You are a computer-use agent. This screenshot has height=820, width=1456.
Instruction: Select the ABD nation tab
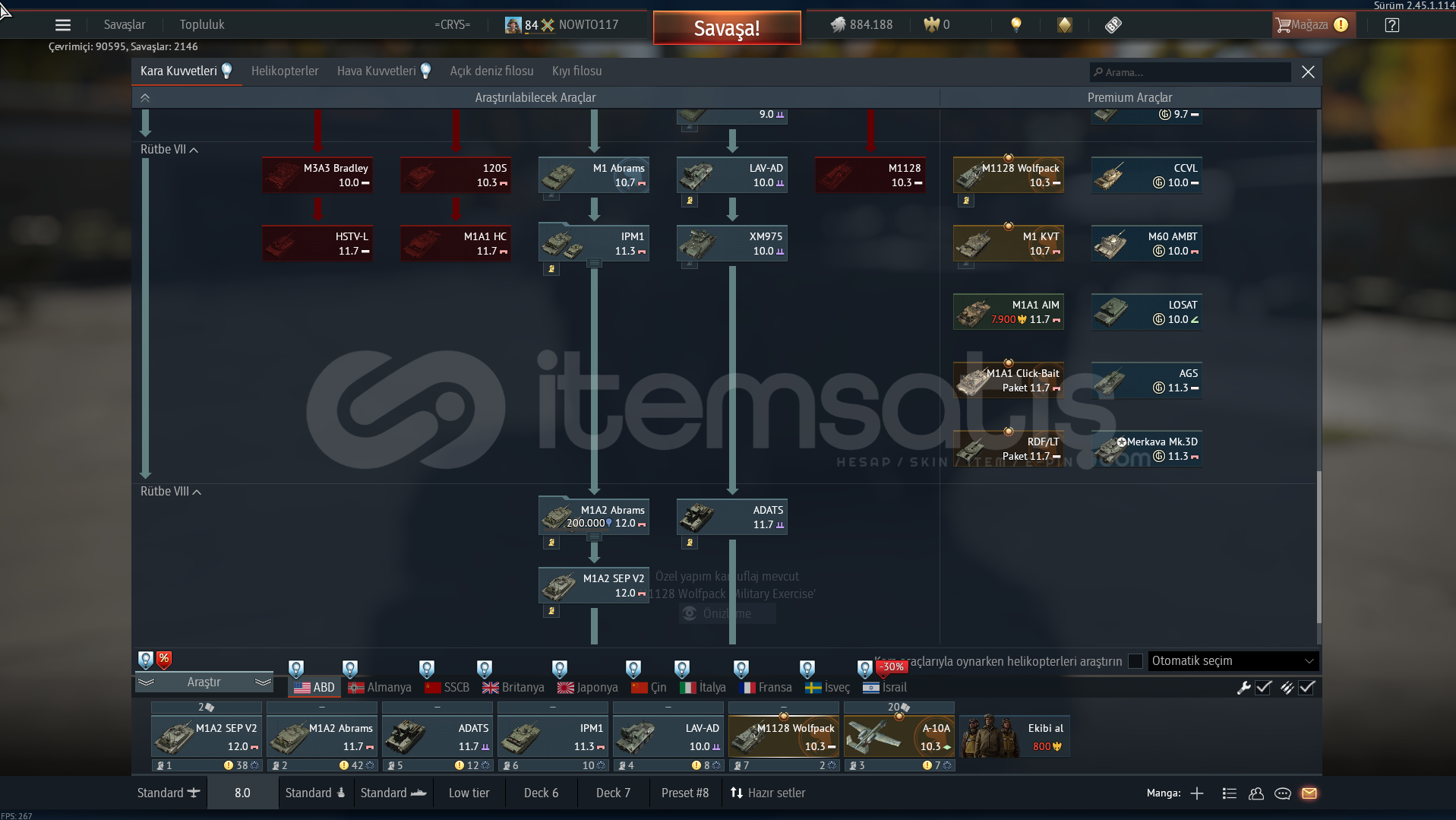[x=314, y=687]
